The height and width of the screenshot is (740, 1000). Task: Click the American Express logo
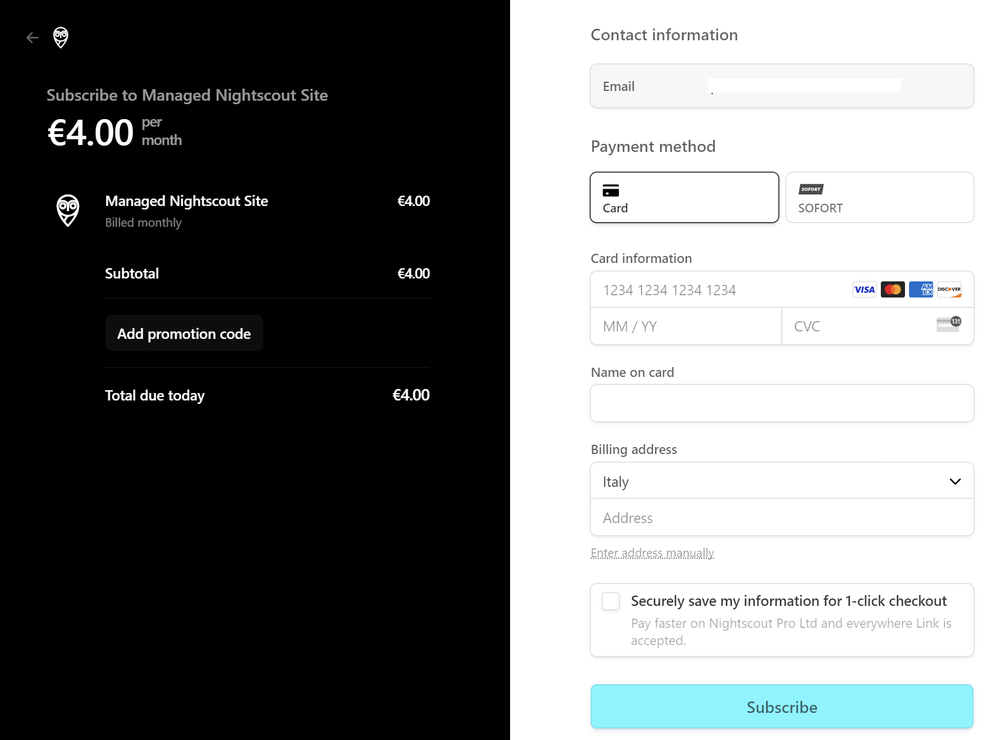(x=920, y=290)
